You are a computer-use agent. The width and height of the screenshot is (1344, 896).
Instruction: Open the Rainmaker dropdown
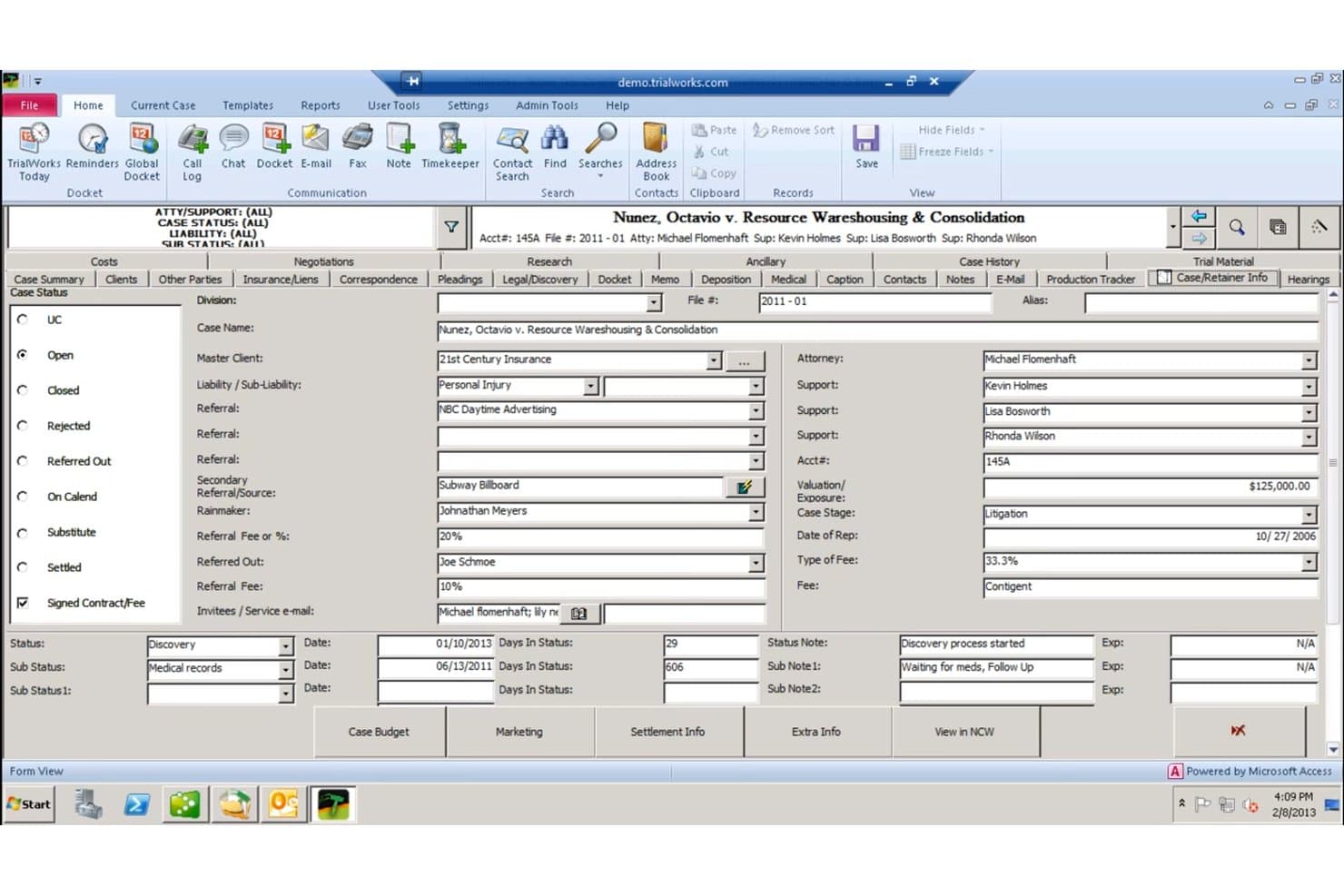pos(756,512)
